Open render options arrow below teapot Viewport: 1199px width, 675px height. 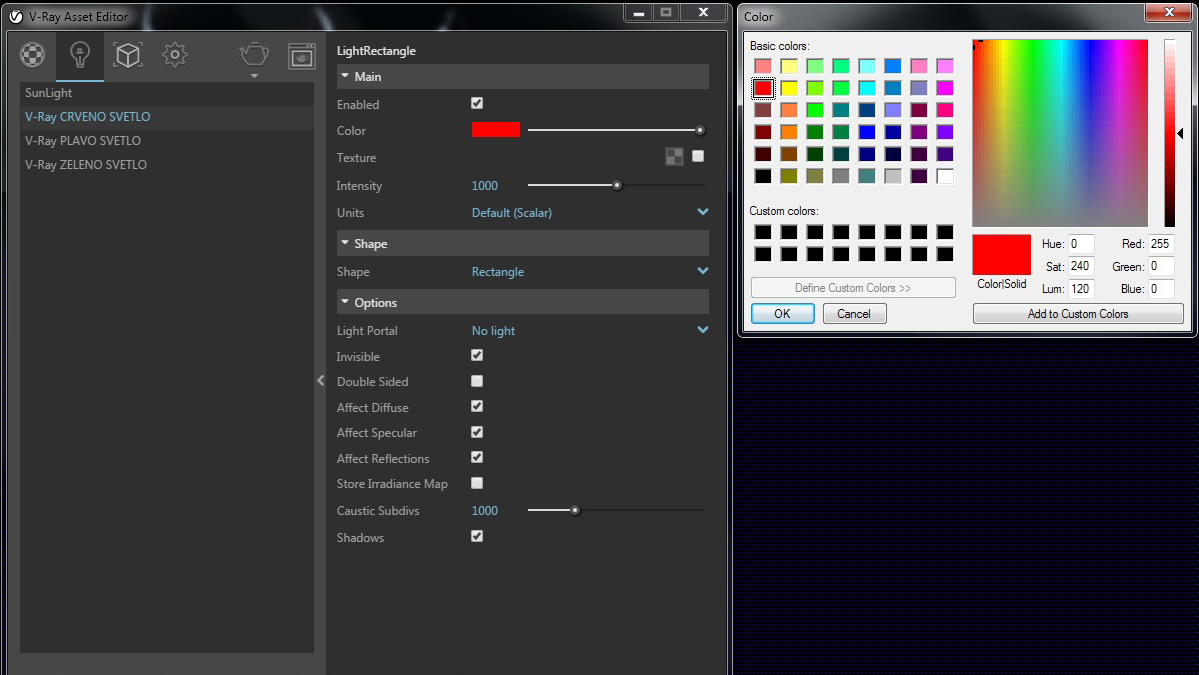point(254,76)
